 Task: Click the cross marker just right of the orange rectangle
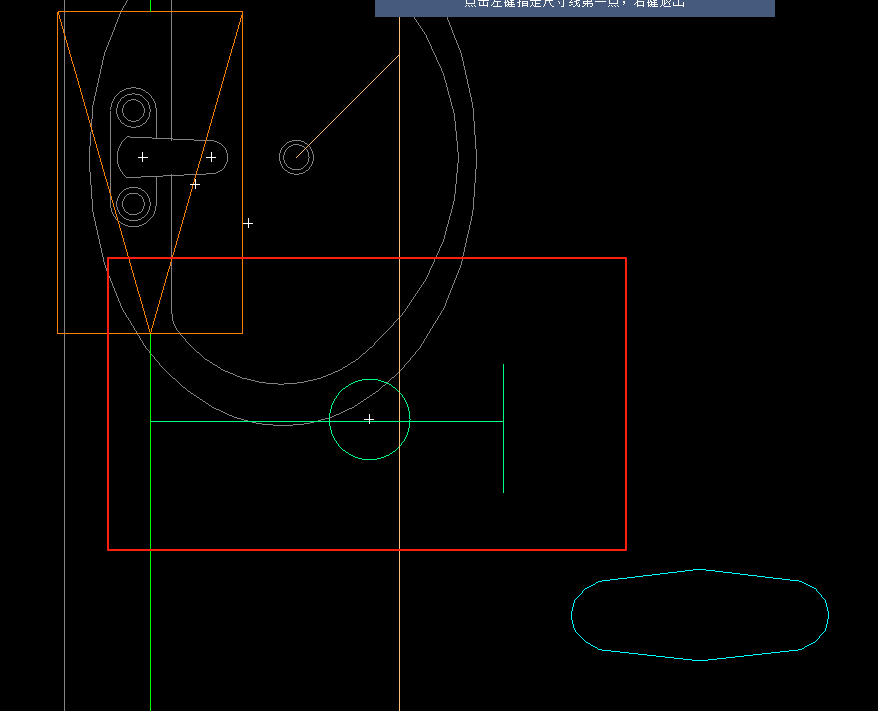247,223
